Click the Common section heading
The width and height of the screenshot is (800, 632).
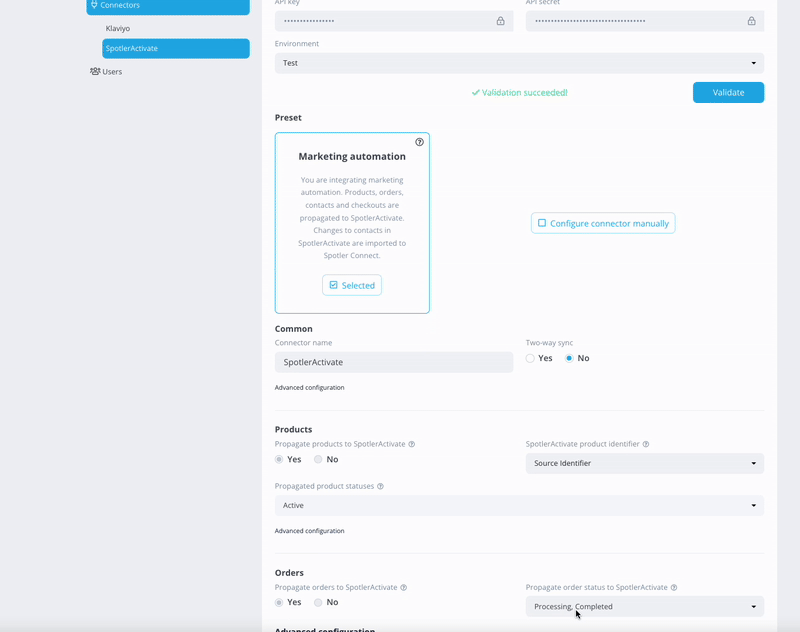pos(294,329)
